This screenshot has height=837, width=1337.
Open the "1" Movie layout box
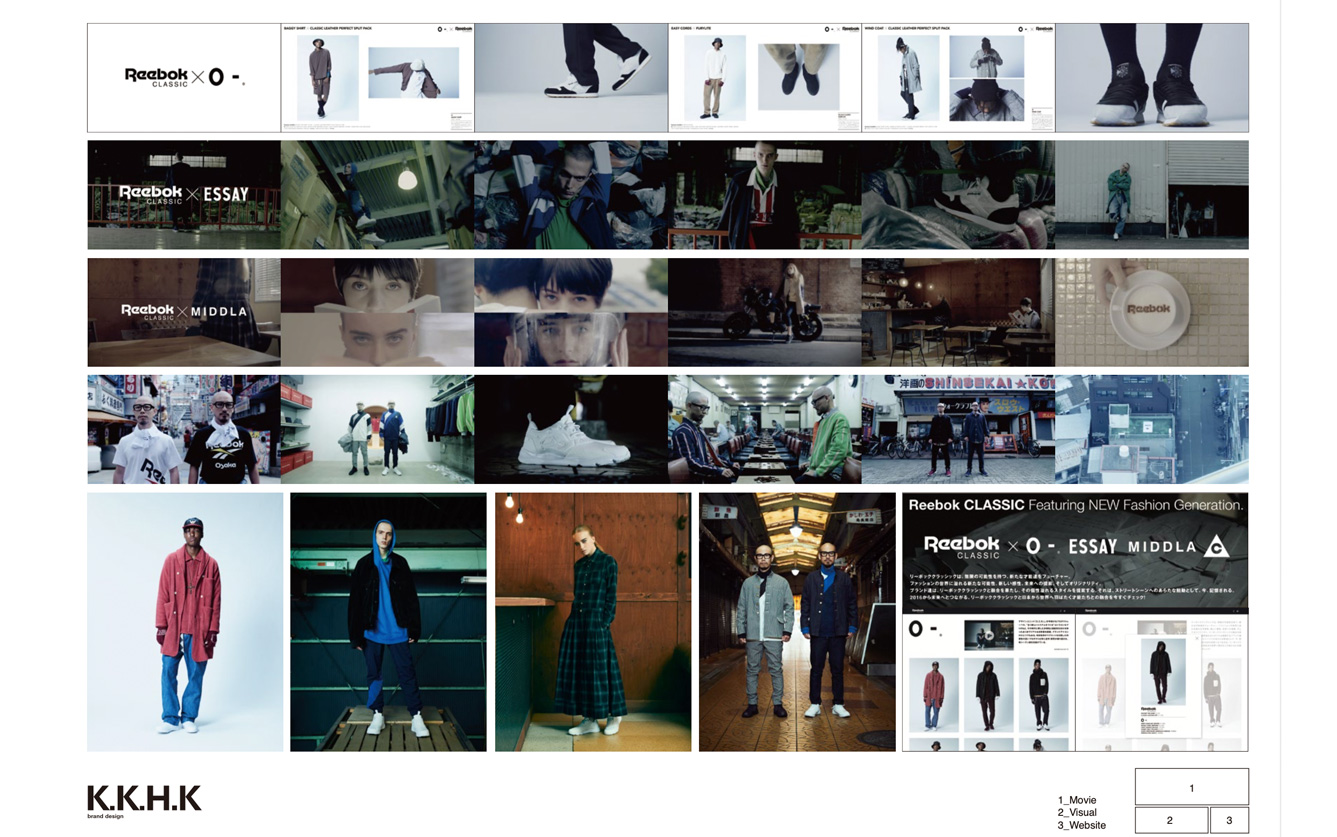[x=1192, y=788]
